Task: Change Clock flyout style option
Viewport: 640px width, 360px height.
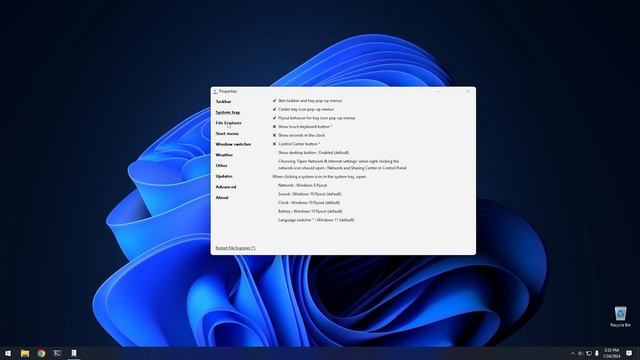Action: coord(309,203)
